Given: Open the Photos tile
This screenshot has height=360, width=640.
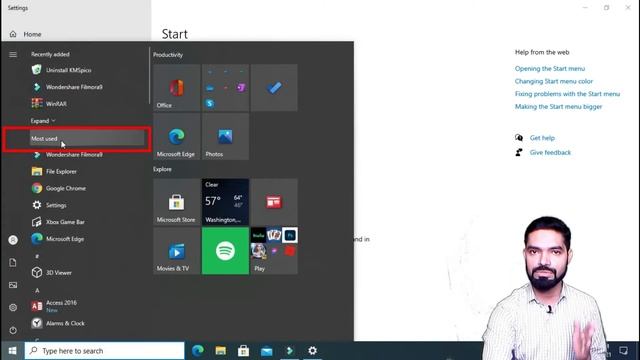Looking at the screenshot, I should pos(225,137).
